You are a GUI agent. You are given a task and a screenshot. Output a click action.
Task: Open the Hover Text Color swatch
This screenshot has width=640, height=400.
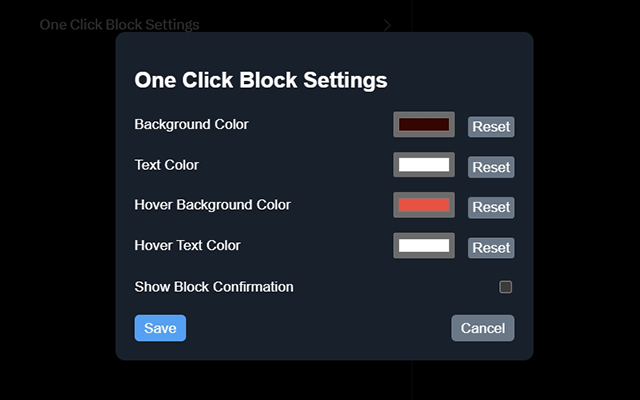(x=424, y=246)
